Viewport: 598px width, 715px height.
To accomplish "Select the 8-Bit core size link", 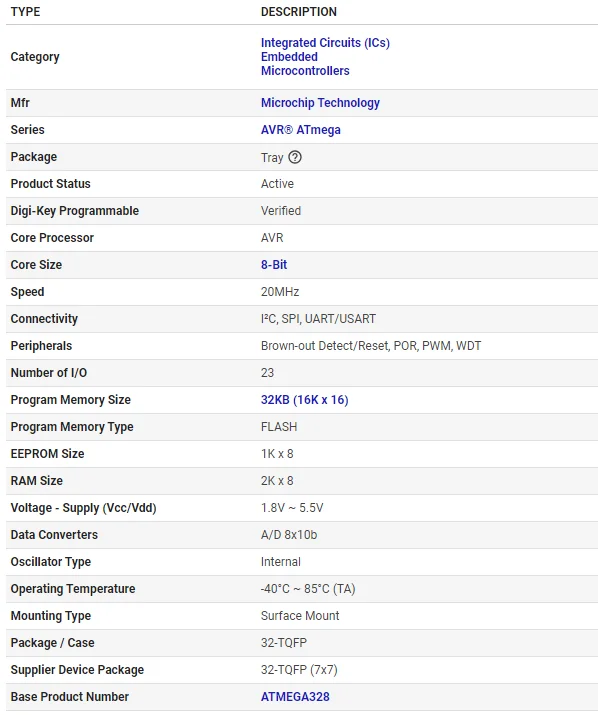I will point(274,265).
